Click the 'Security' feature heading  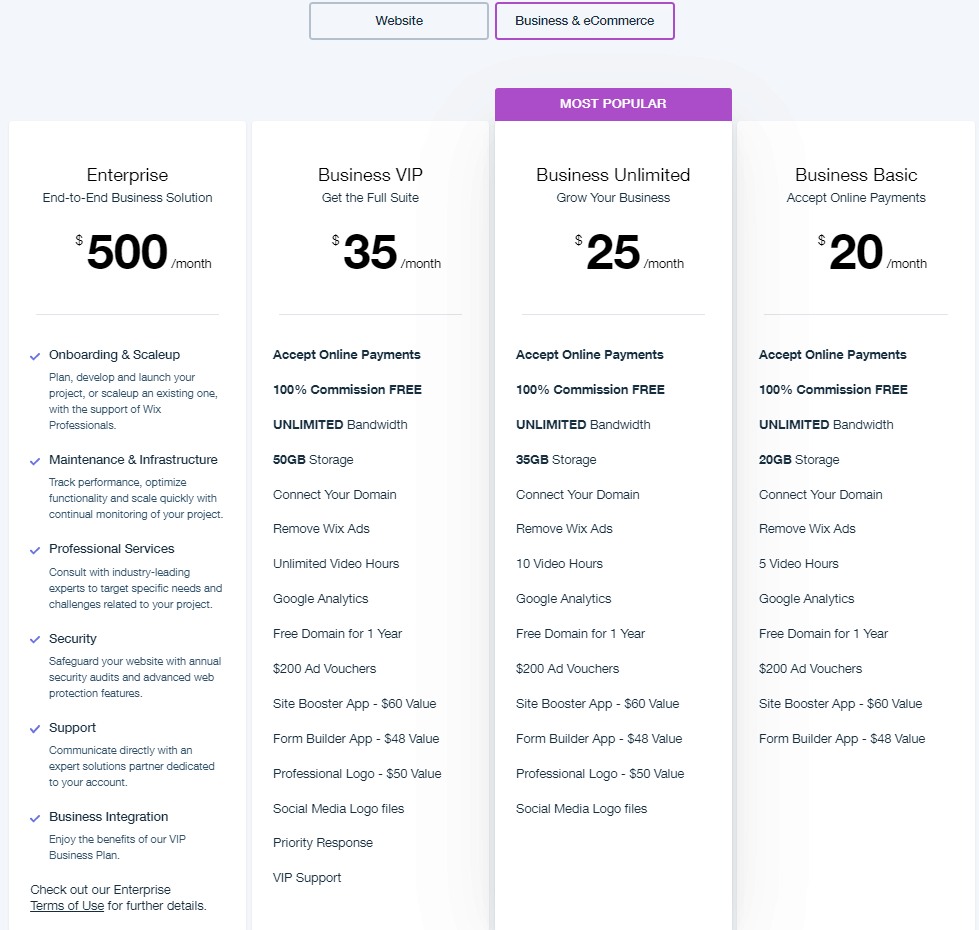click(x=72, y=639)
